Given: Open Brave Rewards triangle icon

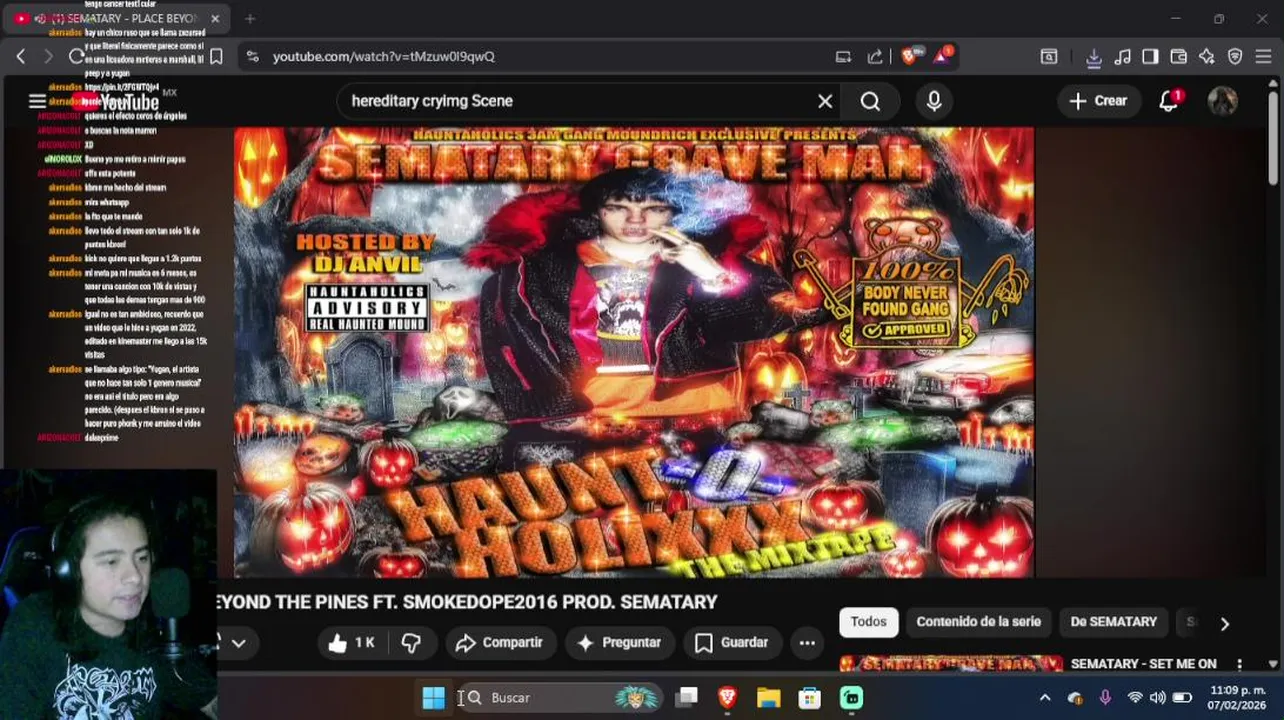Looking at the screenshot, I should (x=942, y=56).
